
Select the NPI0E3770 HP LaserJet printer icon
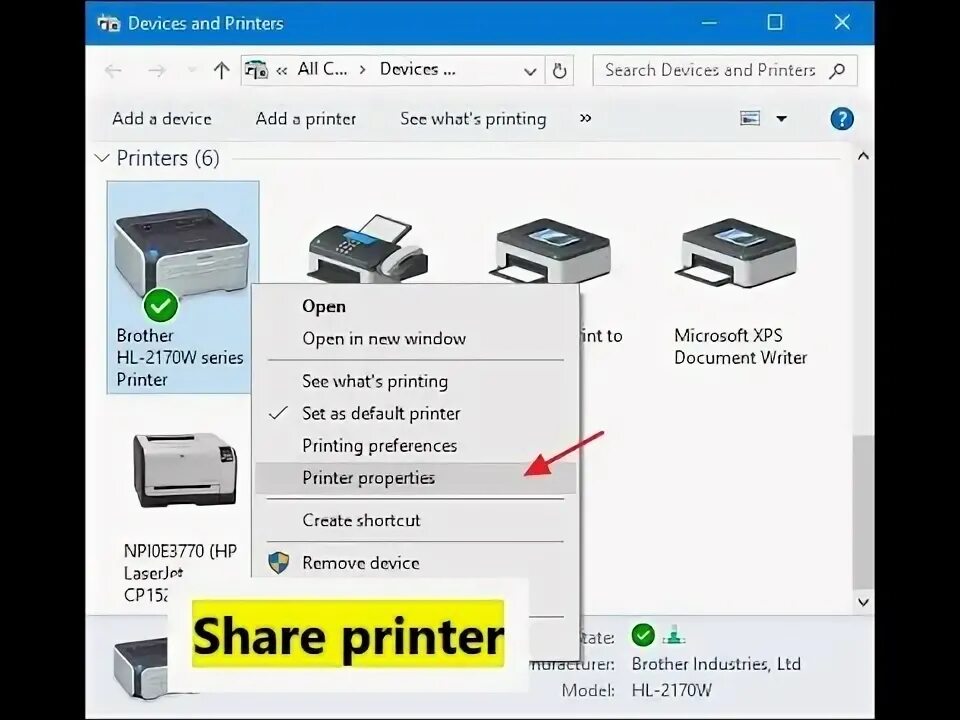(185, 469)
